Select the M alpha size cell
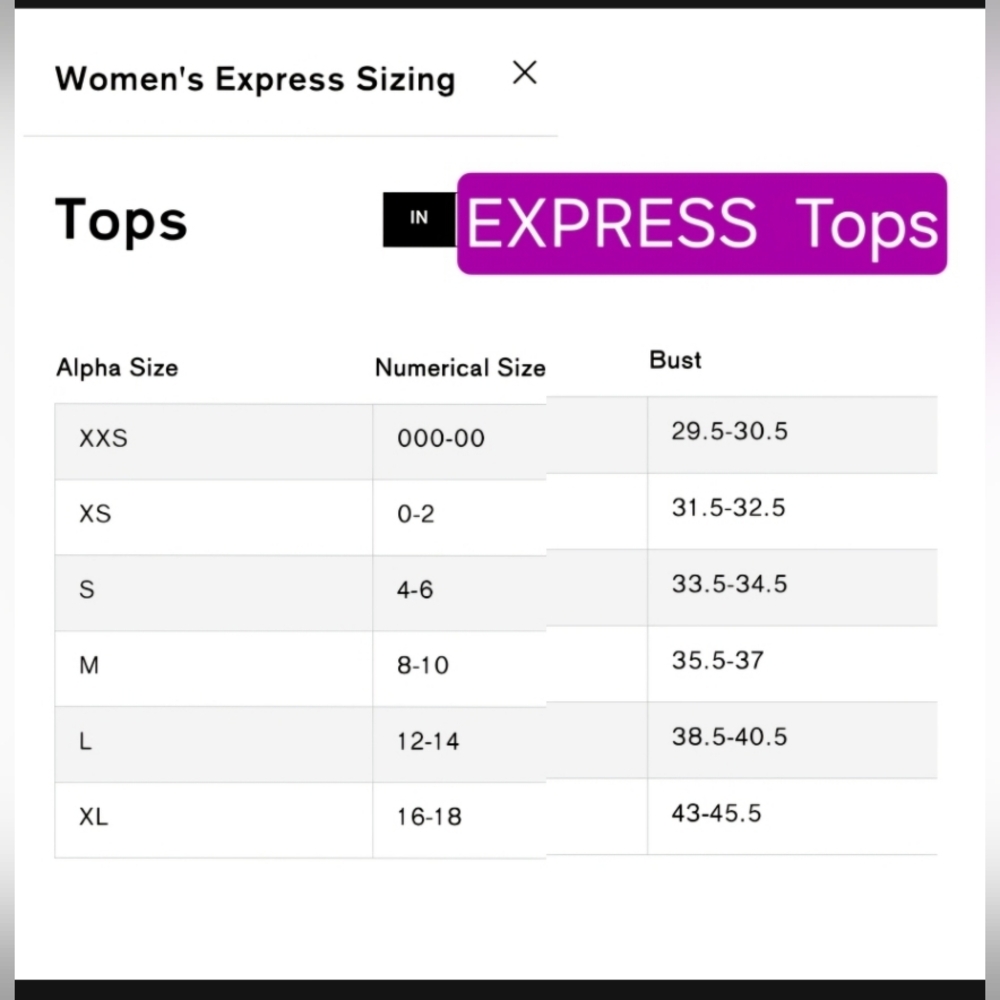 coord(214,666)
